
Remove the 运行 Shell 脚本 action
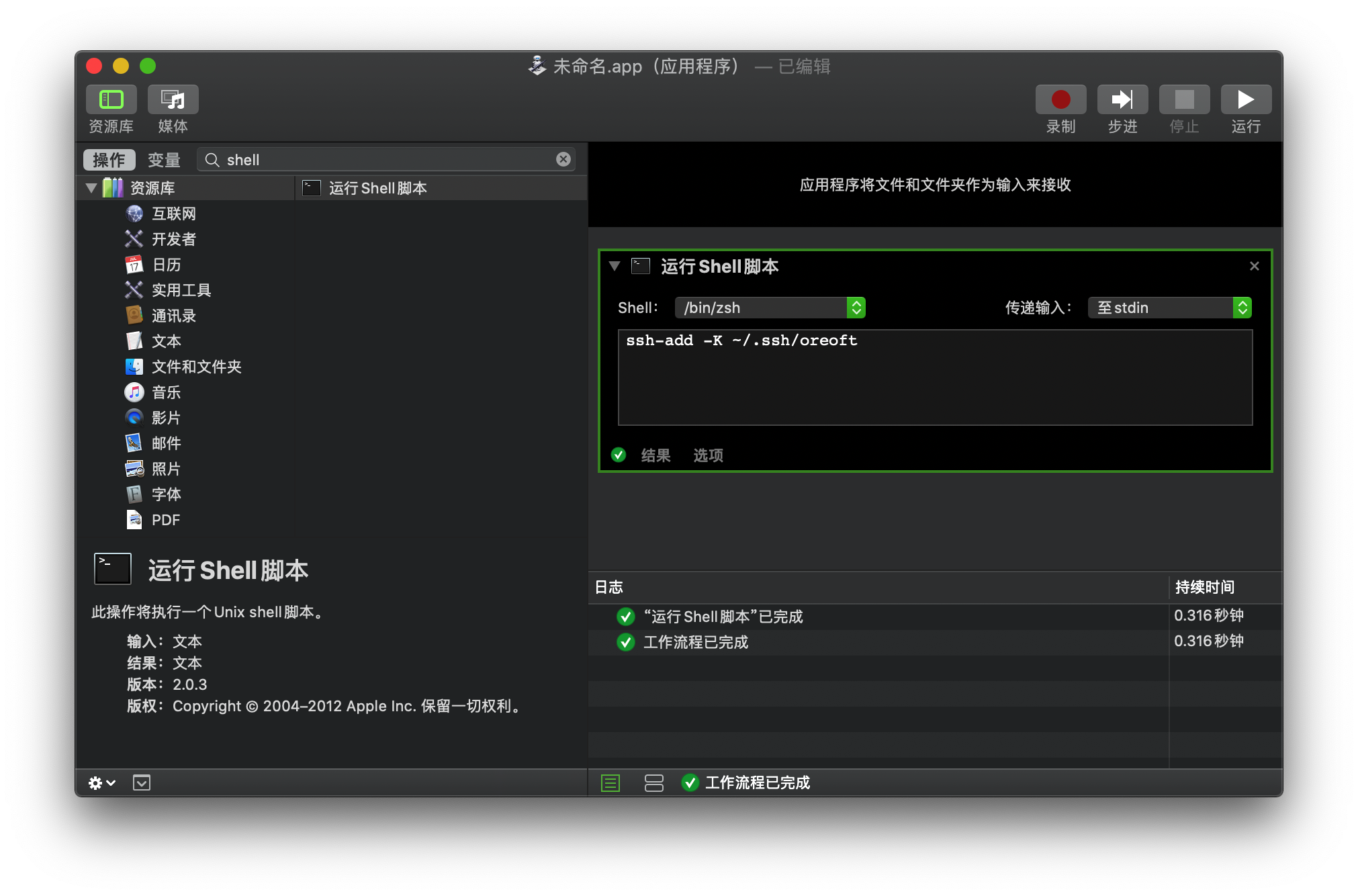(x=1254, y=266)
